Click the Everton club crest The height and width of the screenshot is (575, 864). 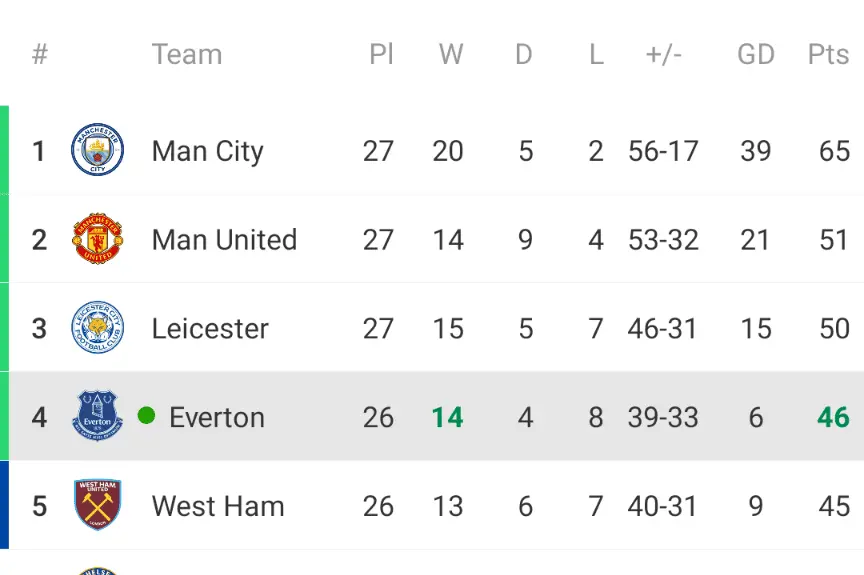coord(98,416)
